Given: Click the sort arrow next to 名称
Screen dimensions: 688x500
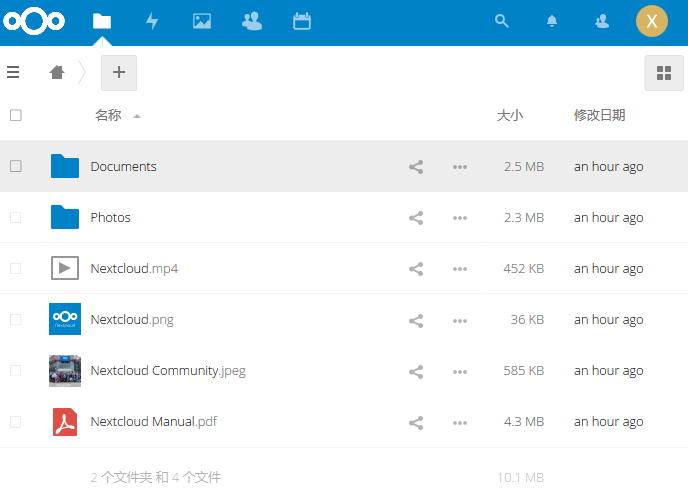Looking at the screenshot, I should [137, 116].
